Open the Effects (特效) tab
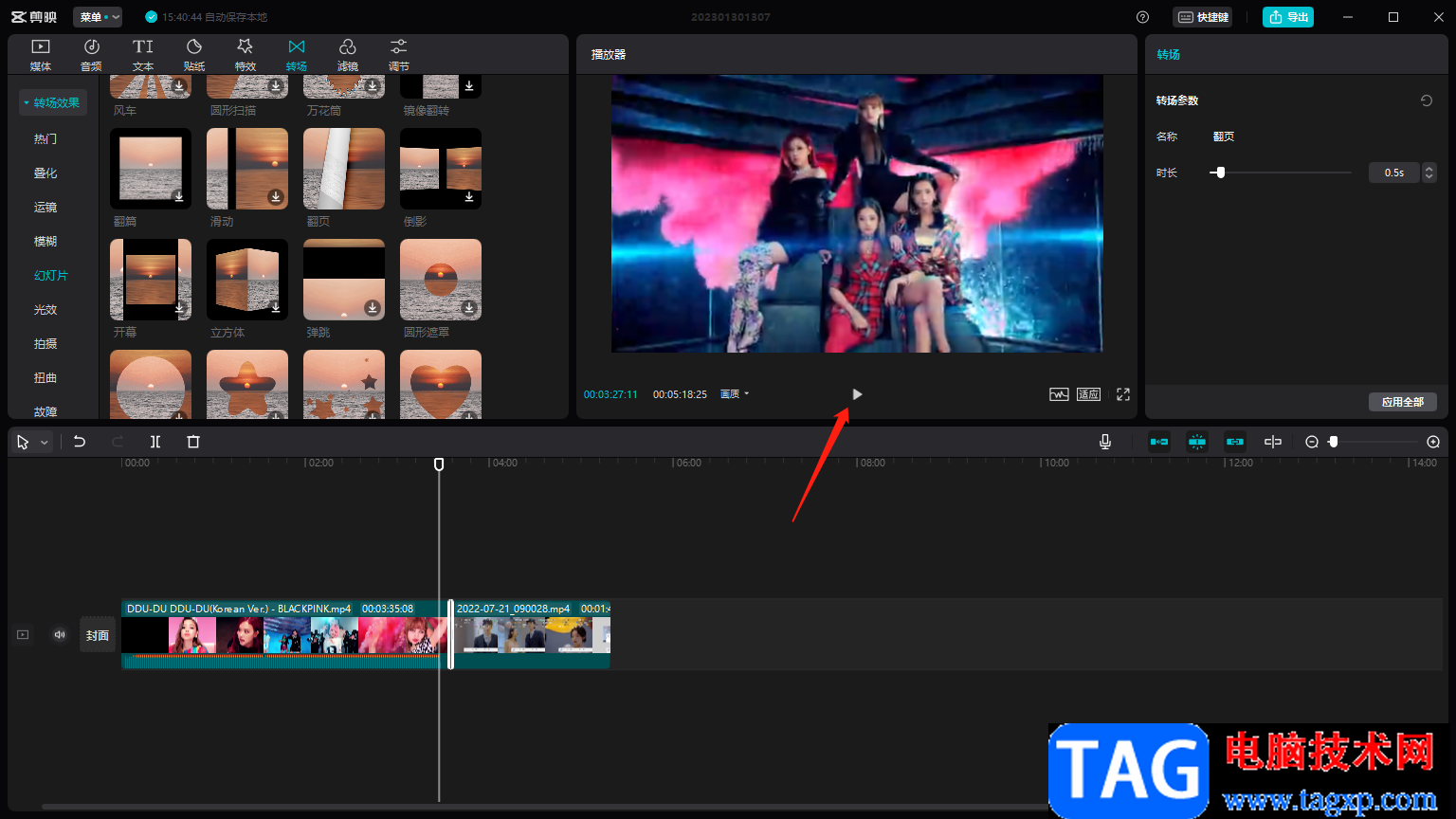Screen dimensions: 1456x819 [246, 55]
